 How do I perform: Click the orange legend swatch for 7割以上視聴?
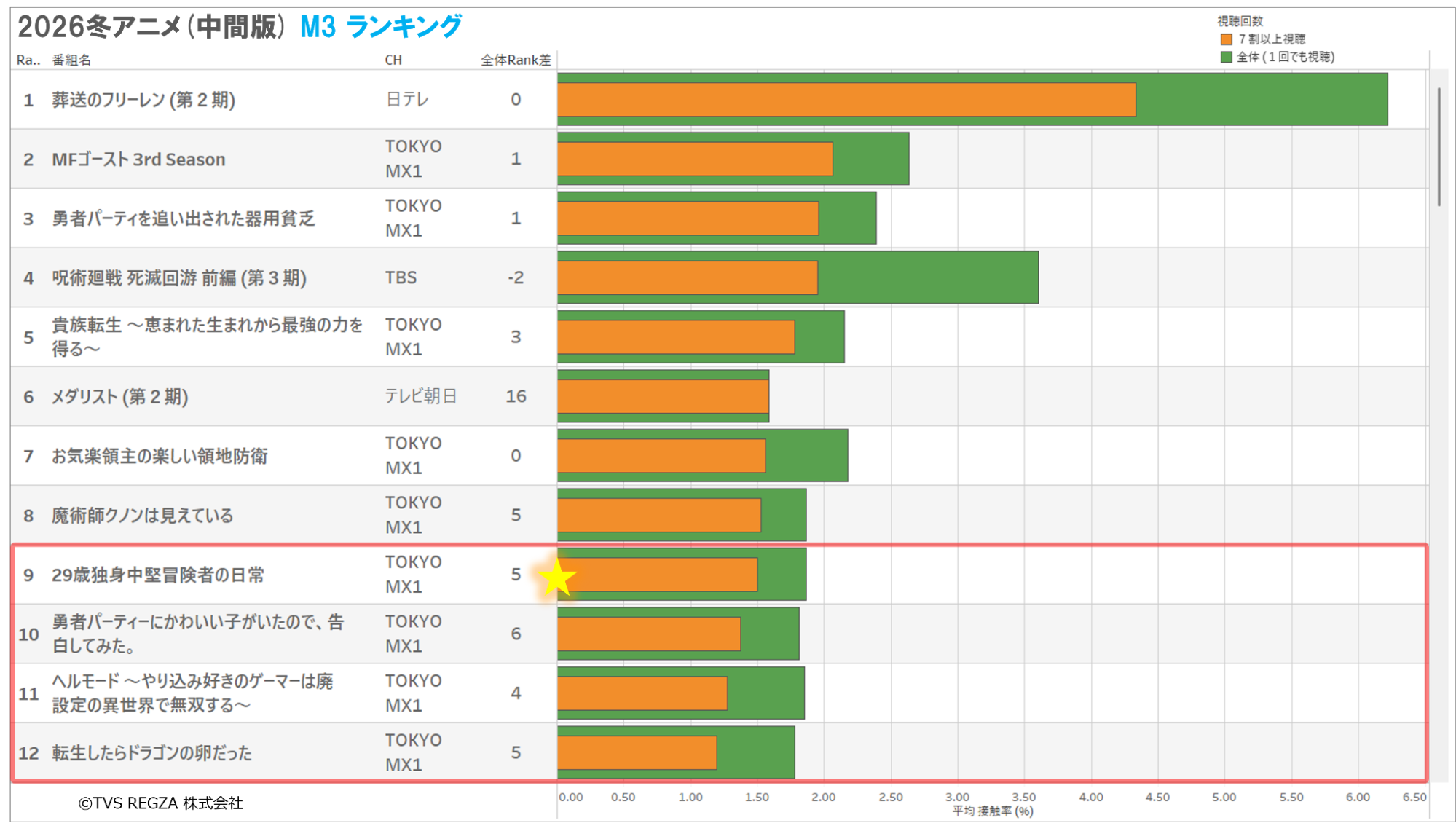tap(1227, 39)
